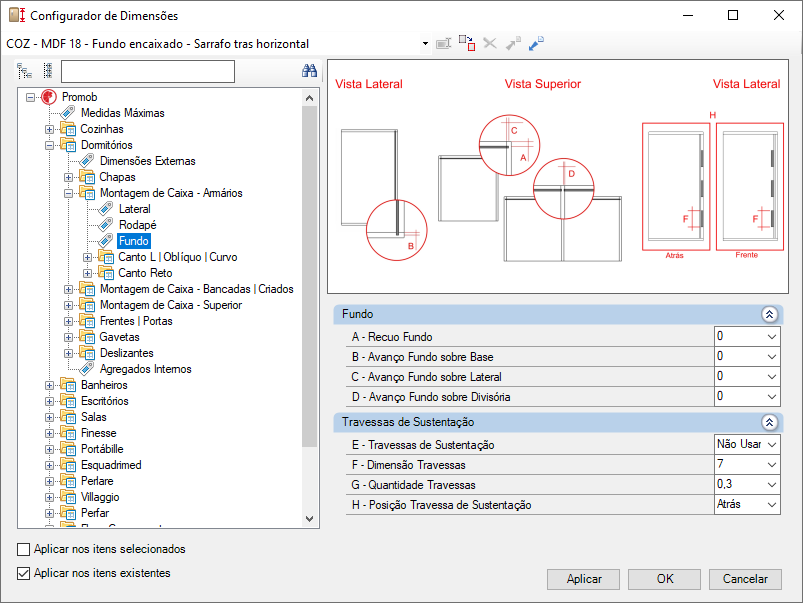
Task: Expand the Canto Reto node
Action: pos(88,273)
